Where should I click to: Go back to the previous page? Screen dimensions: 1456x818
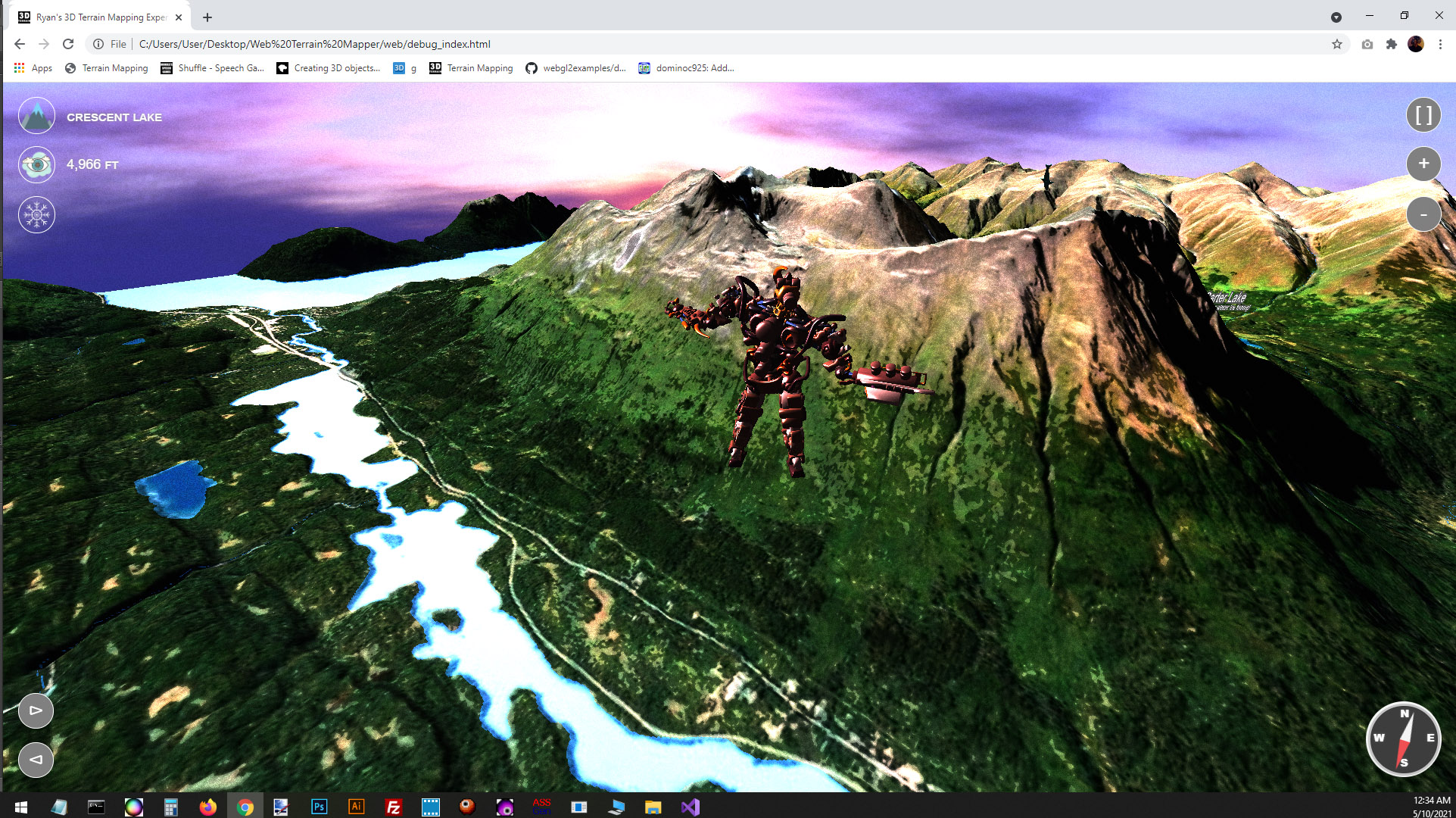[20, 44]
